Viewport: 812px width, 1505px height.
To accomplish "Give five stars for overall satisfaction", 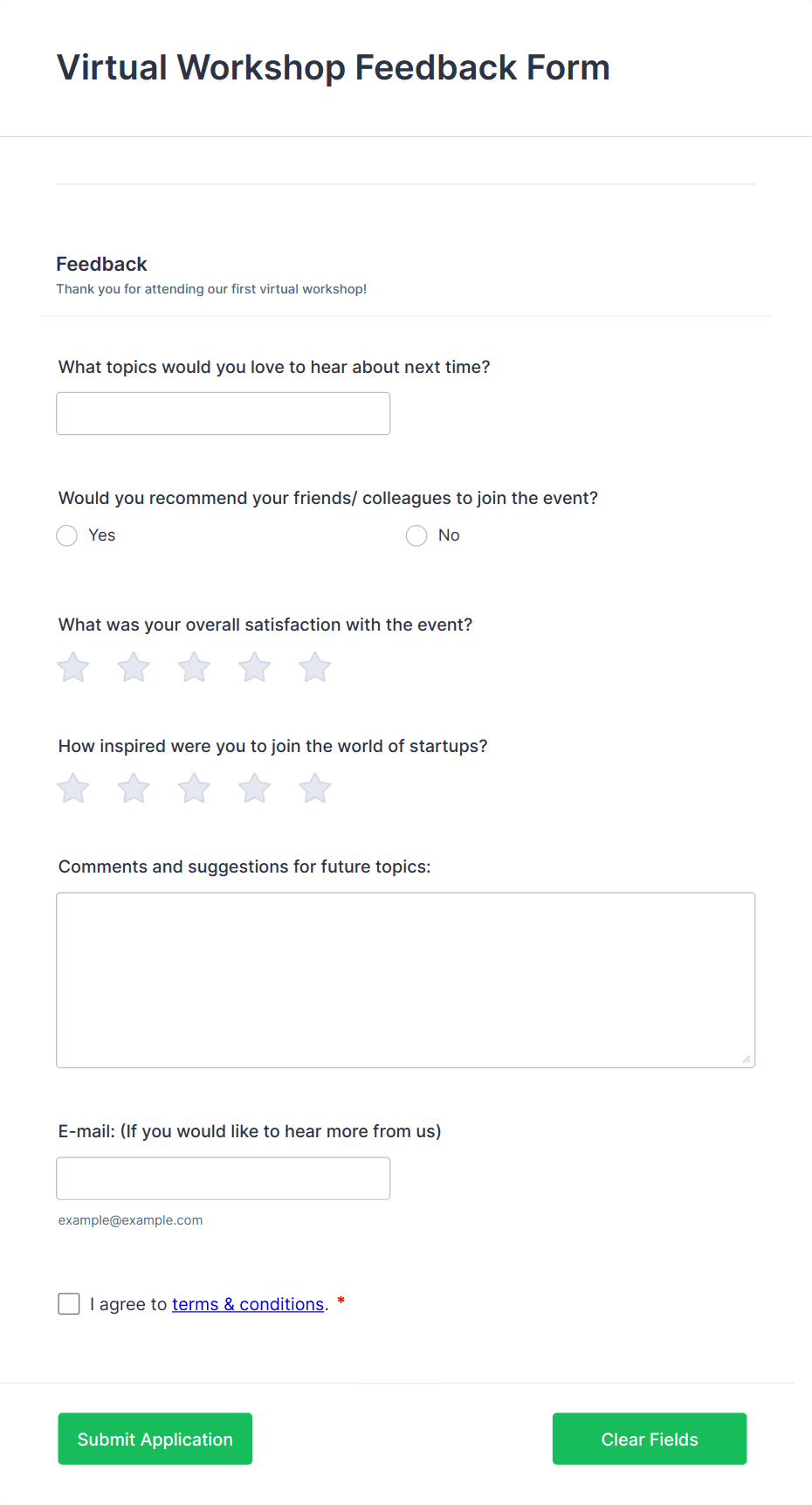I will [314, 666].
